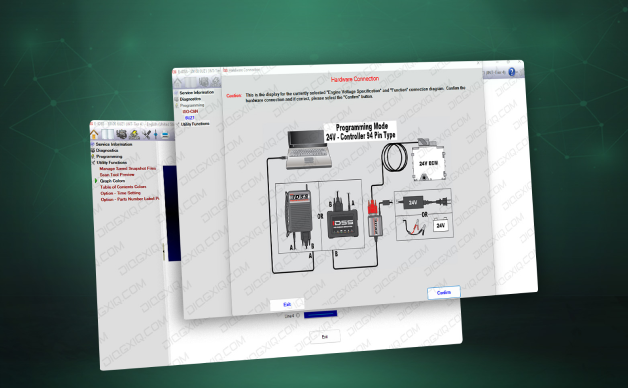Open Manage Saved Snapshot Files
This screenshot has height=388, width=628.
(x=128, y=169)
